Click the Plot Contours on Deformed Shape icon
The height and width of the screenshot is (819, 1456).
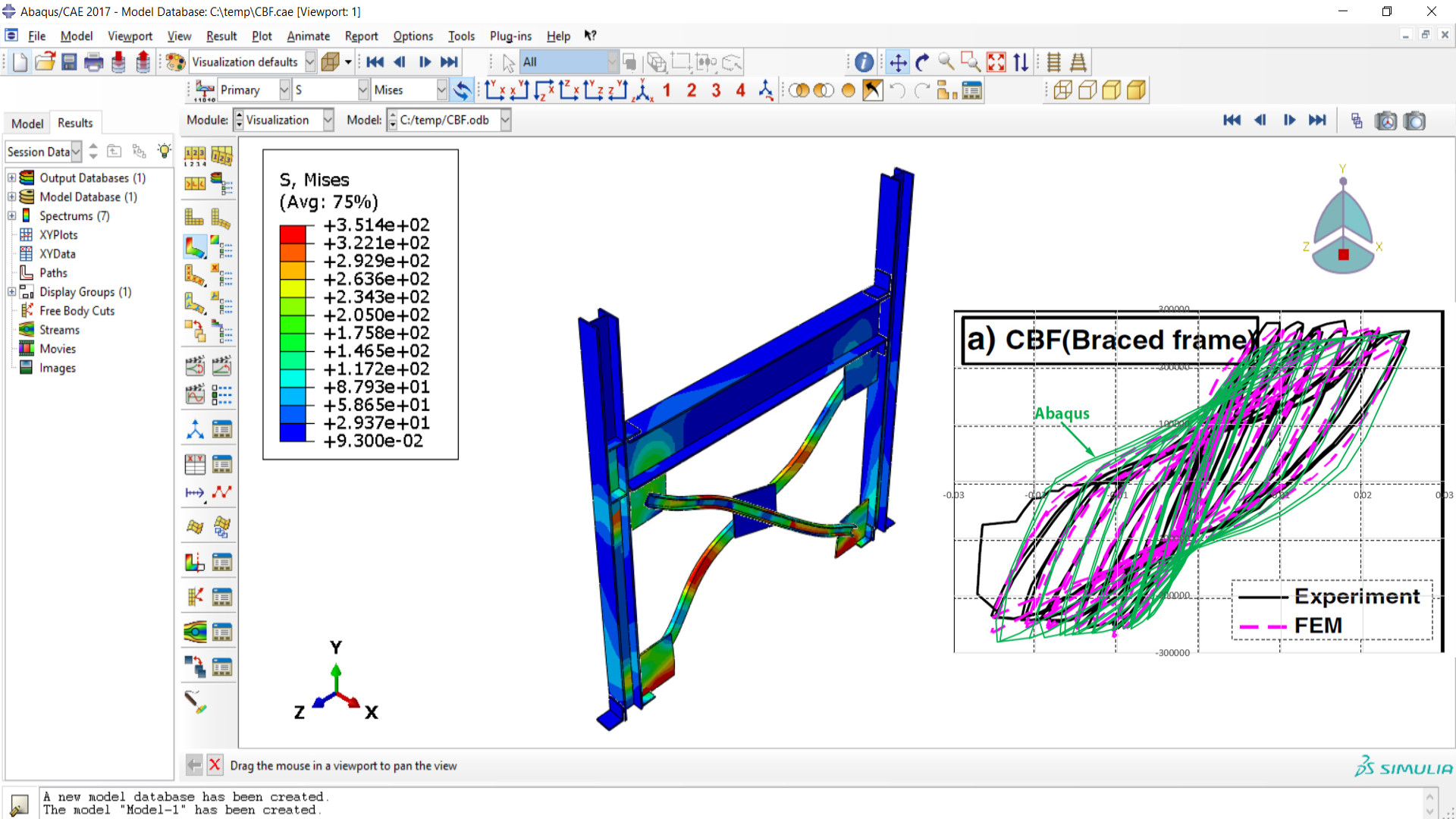coord(195,246)
